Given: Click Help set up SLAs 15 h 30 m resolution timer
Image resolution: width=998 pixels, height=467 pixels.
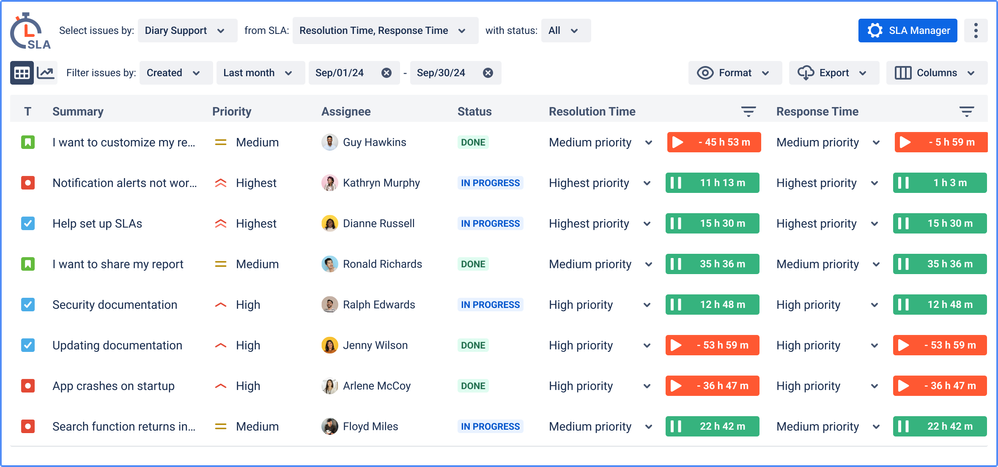Looking at the screenshot, I should (x=713, y=224).
